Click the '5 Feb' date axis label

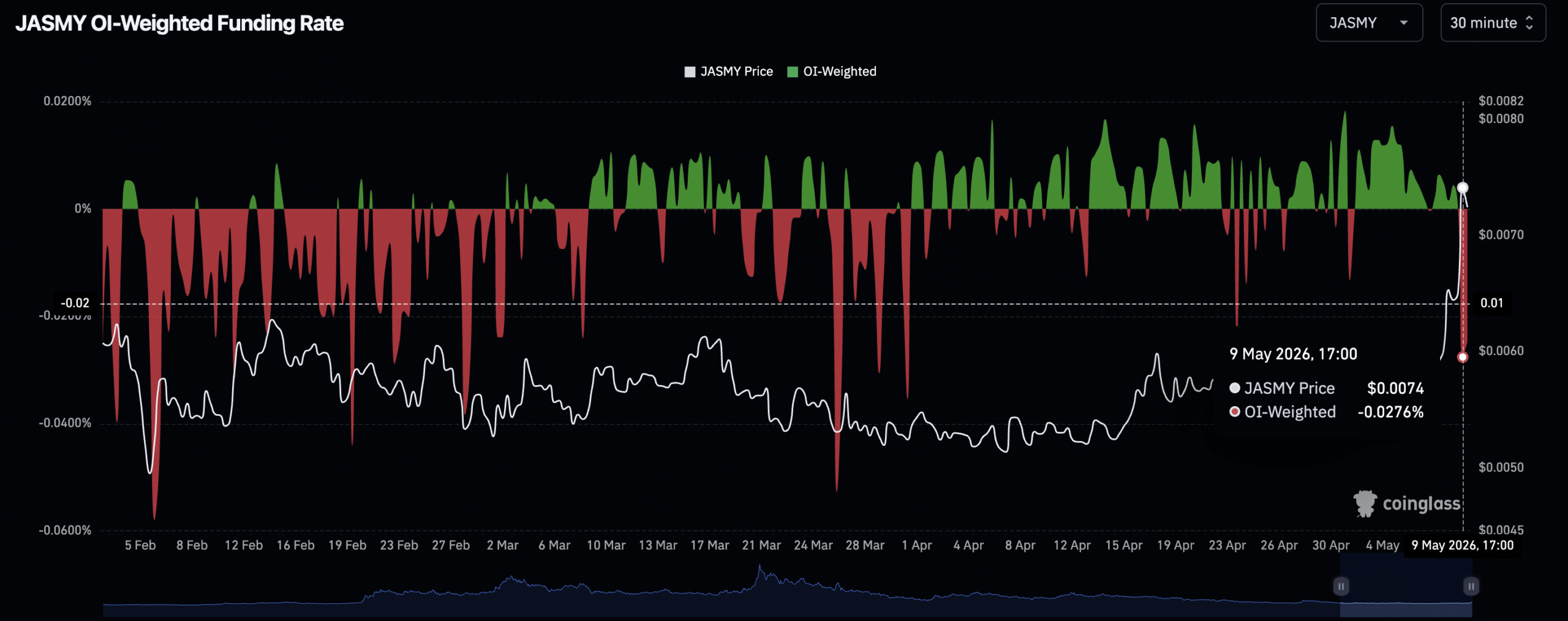(x=140, y=545)
